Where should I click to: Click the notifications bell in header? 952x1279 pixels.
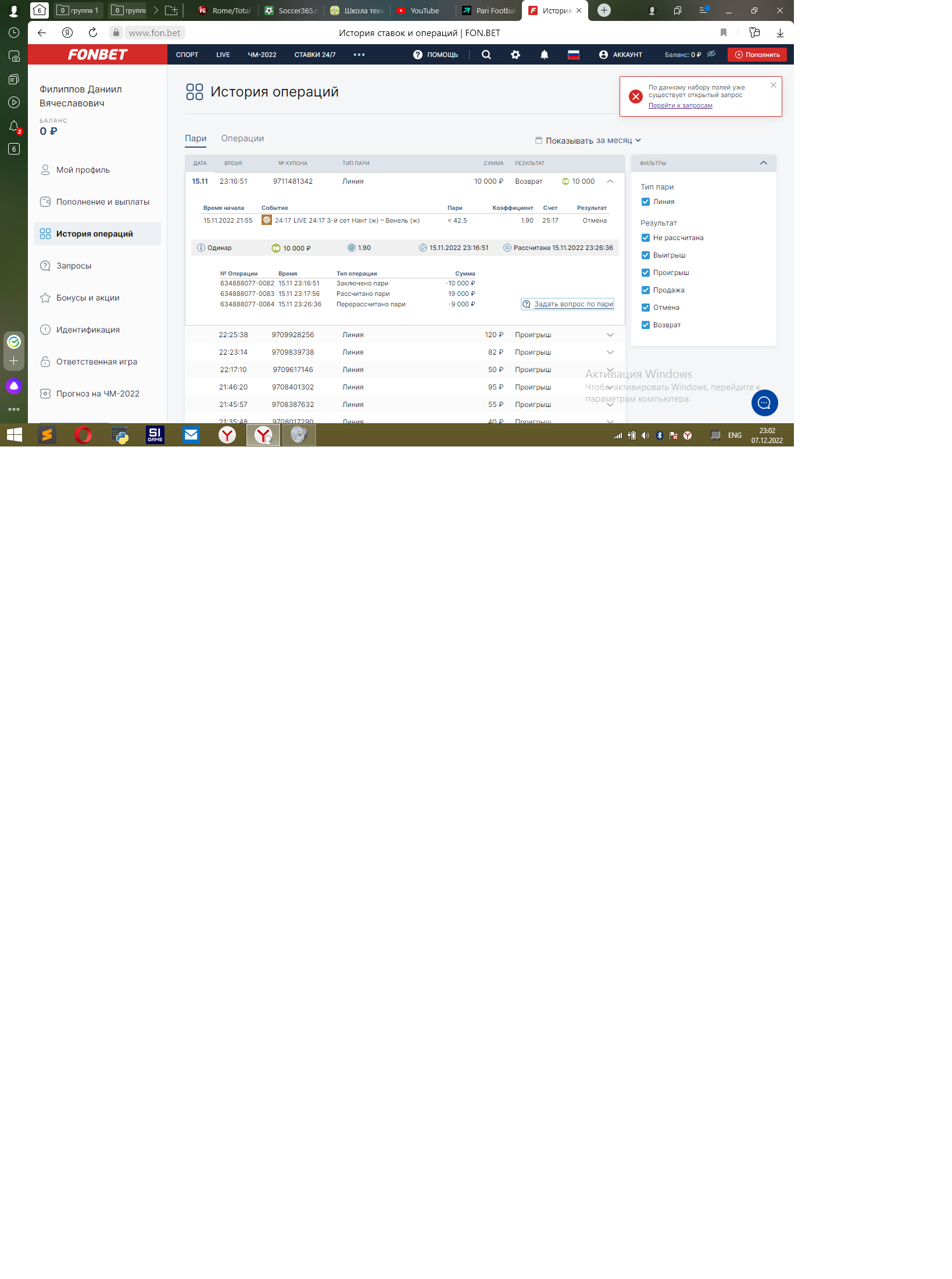[544, 55]
